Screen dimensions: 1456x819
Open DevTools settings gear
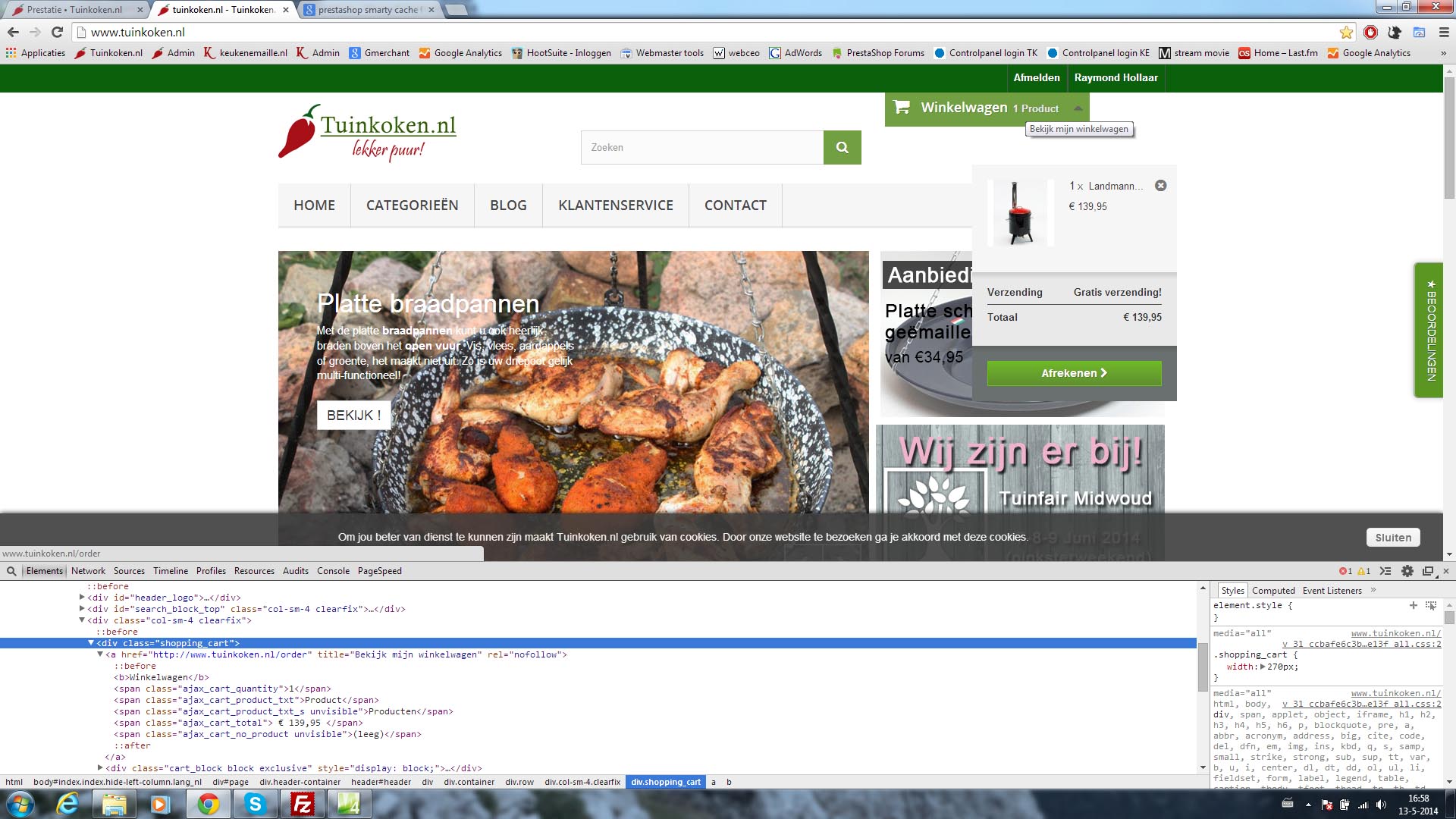point(1407,571)
